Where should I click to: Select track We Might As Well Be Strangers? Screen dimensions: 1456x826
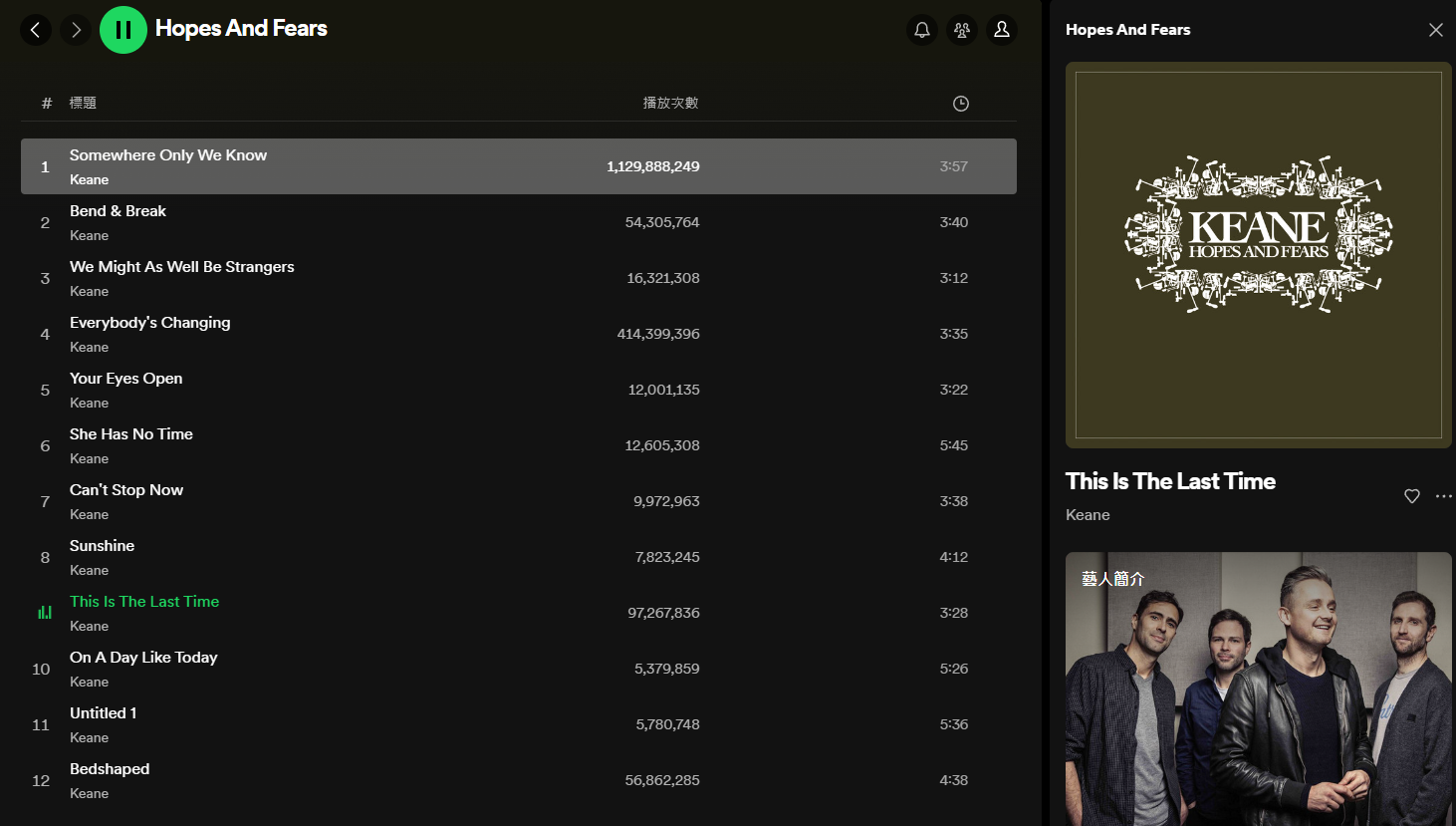pyautogui.click(x=182, y=267)
